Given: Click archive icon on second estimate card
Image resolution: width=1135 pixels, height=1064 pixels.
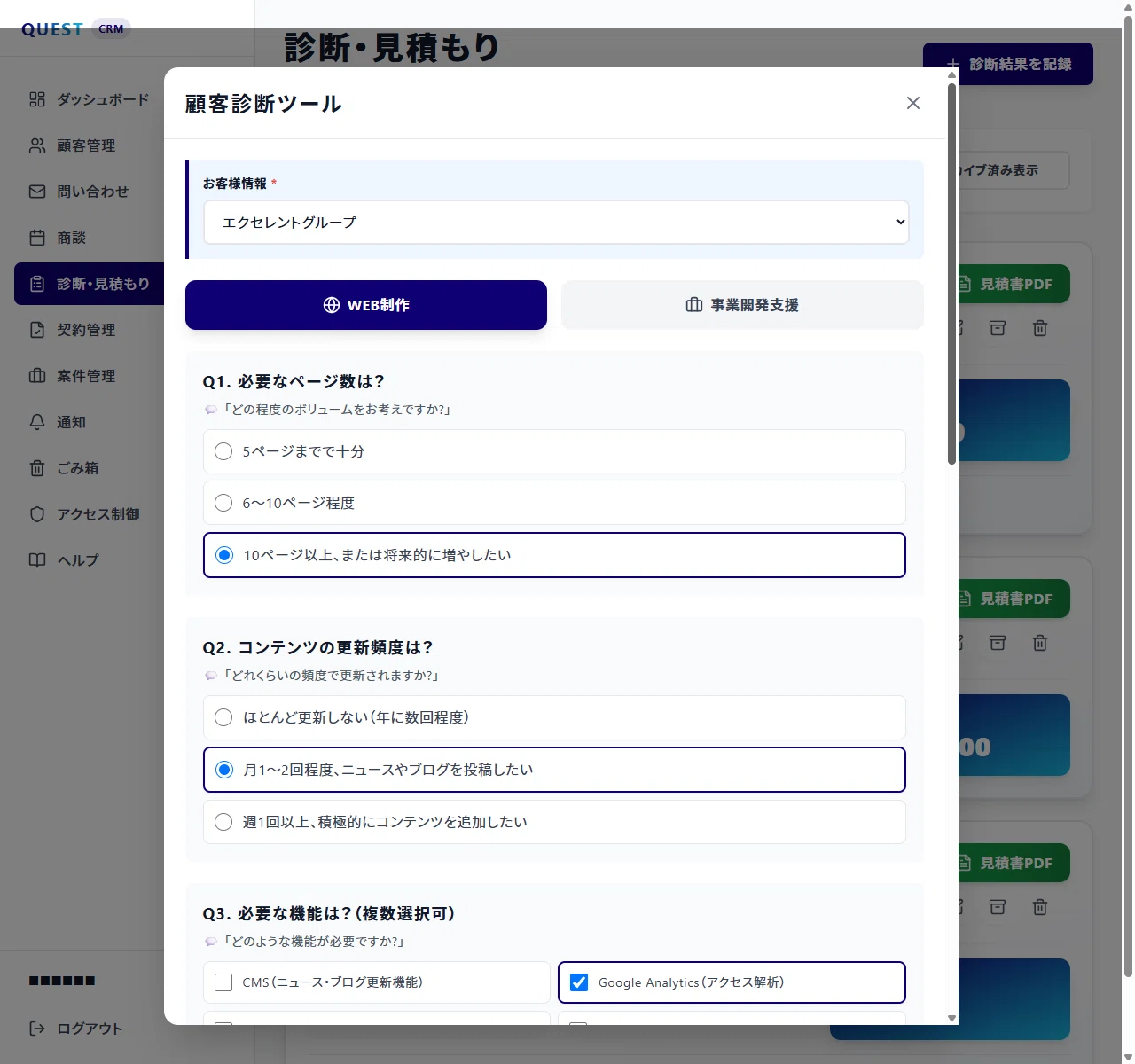Looking at the screenshot, I should [x=998, y=643].
